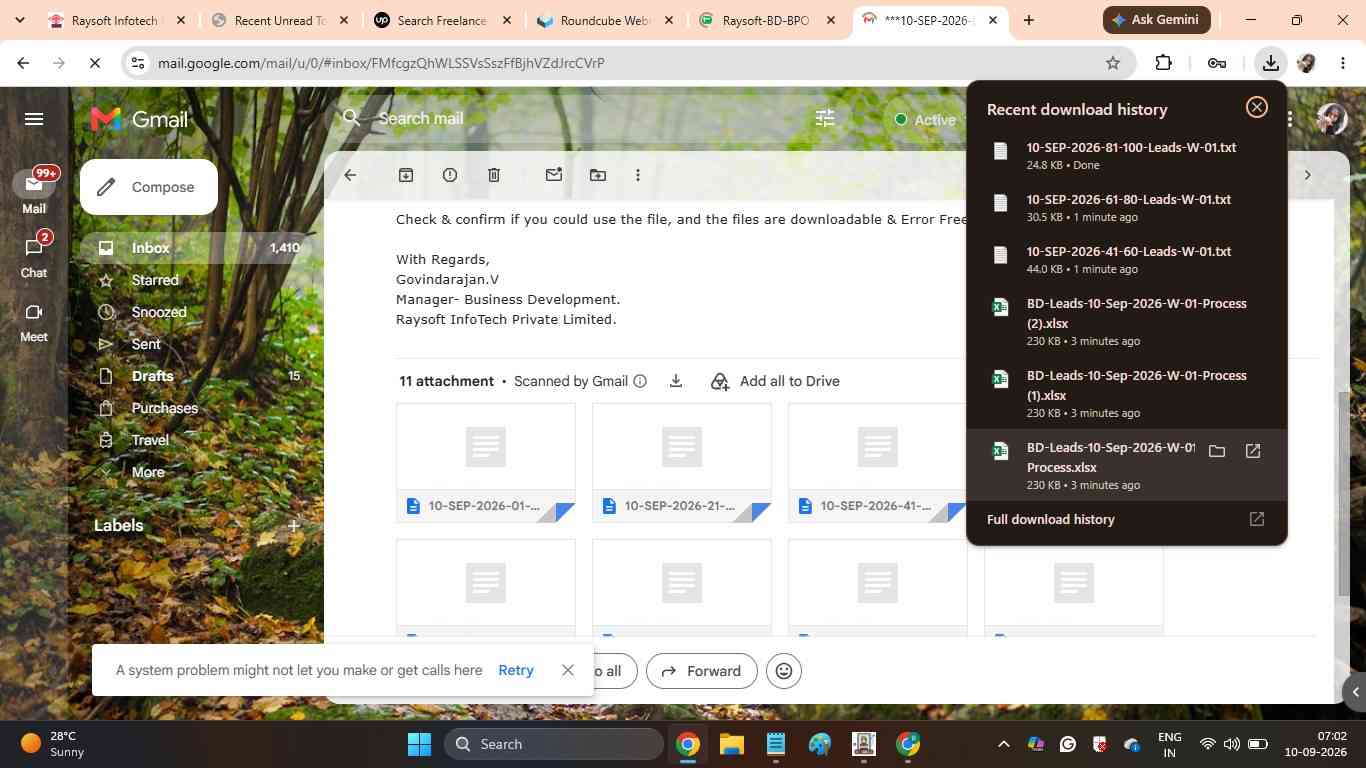
Task: Open More email actions menu
Action: pos(638,175)
